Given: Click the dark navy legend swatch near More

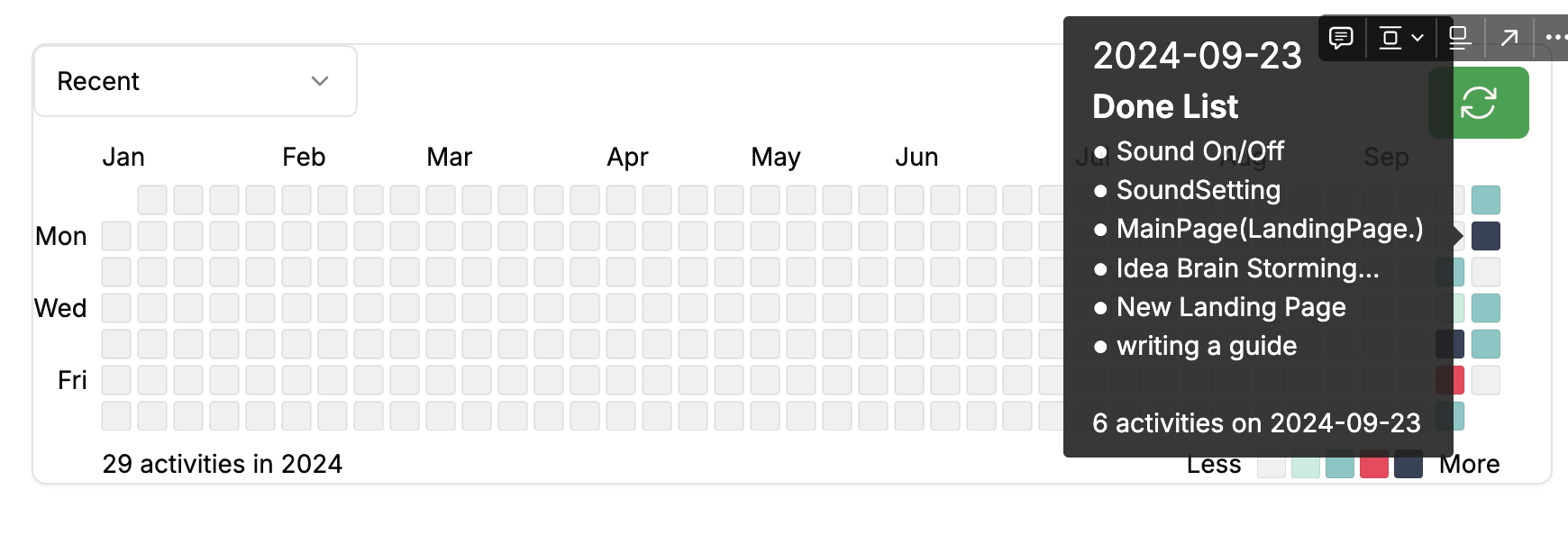Looking at the screenshot, I should 1408,465.
